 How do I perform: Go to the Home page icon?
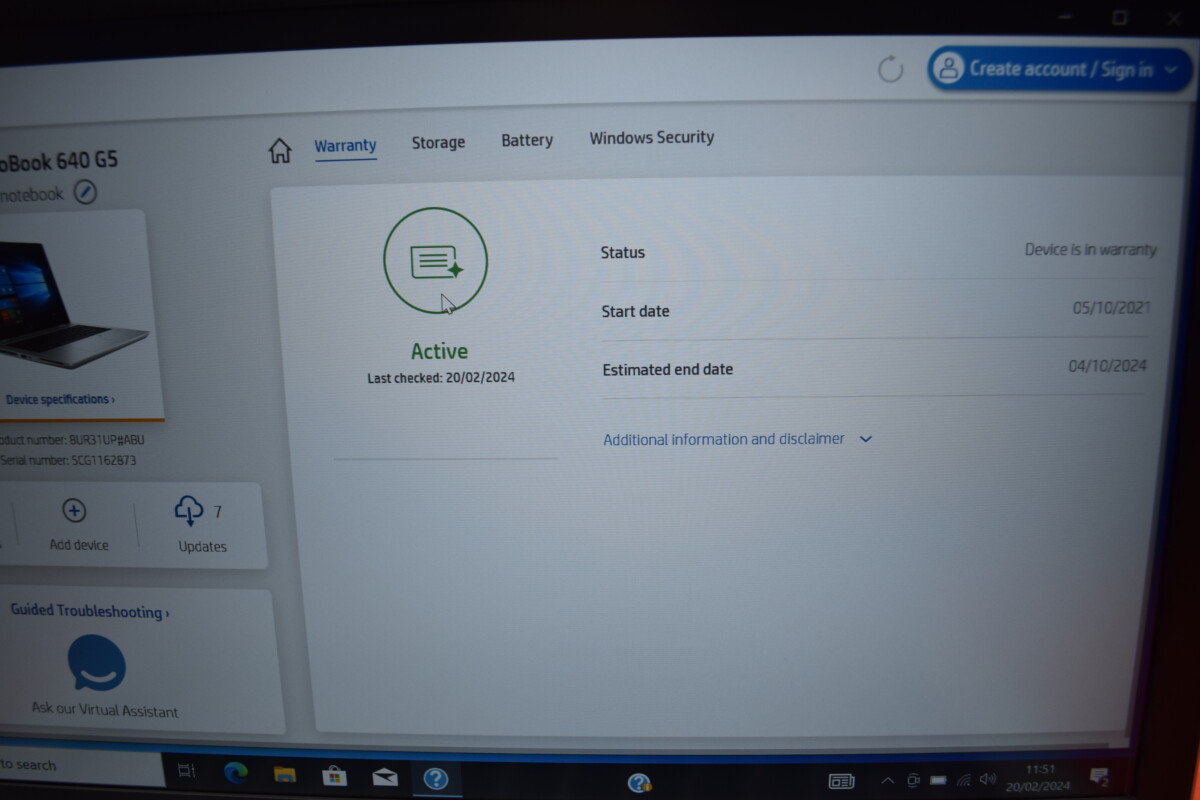[x=280, y=151]
